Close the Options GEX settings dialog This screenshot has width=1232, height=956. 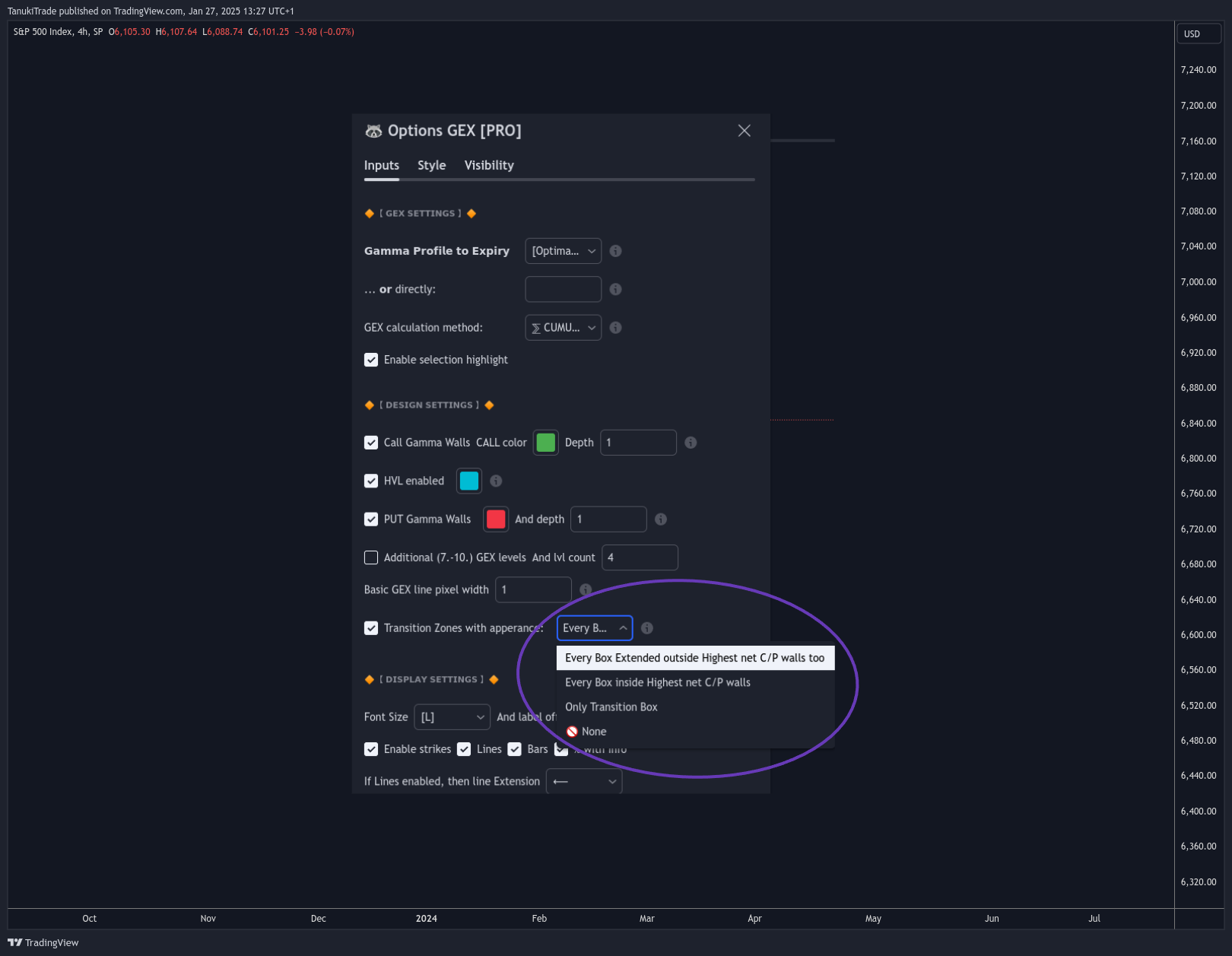tap(744, 131)
